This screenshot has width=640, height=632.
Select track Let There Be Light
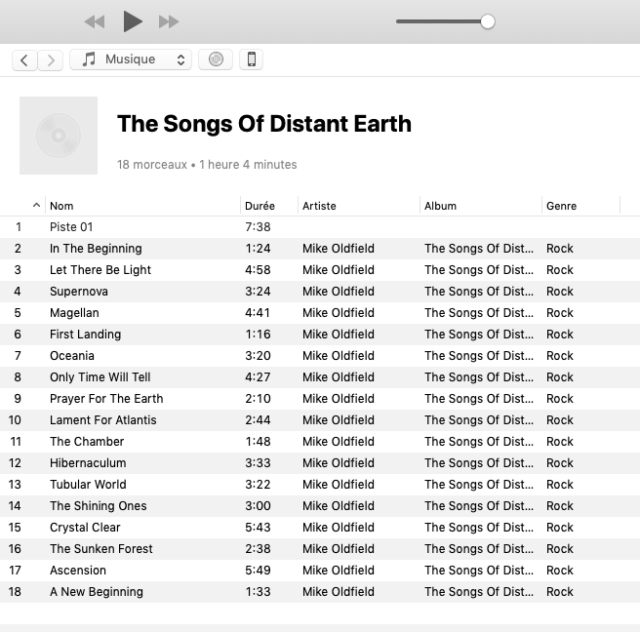pos(320,270)
